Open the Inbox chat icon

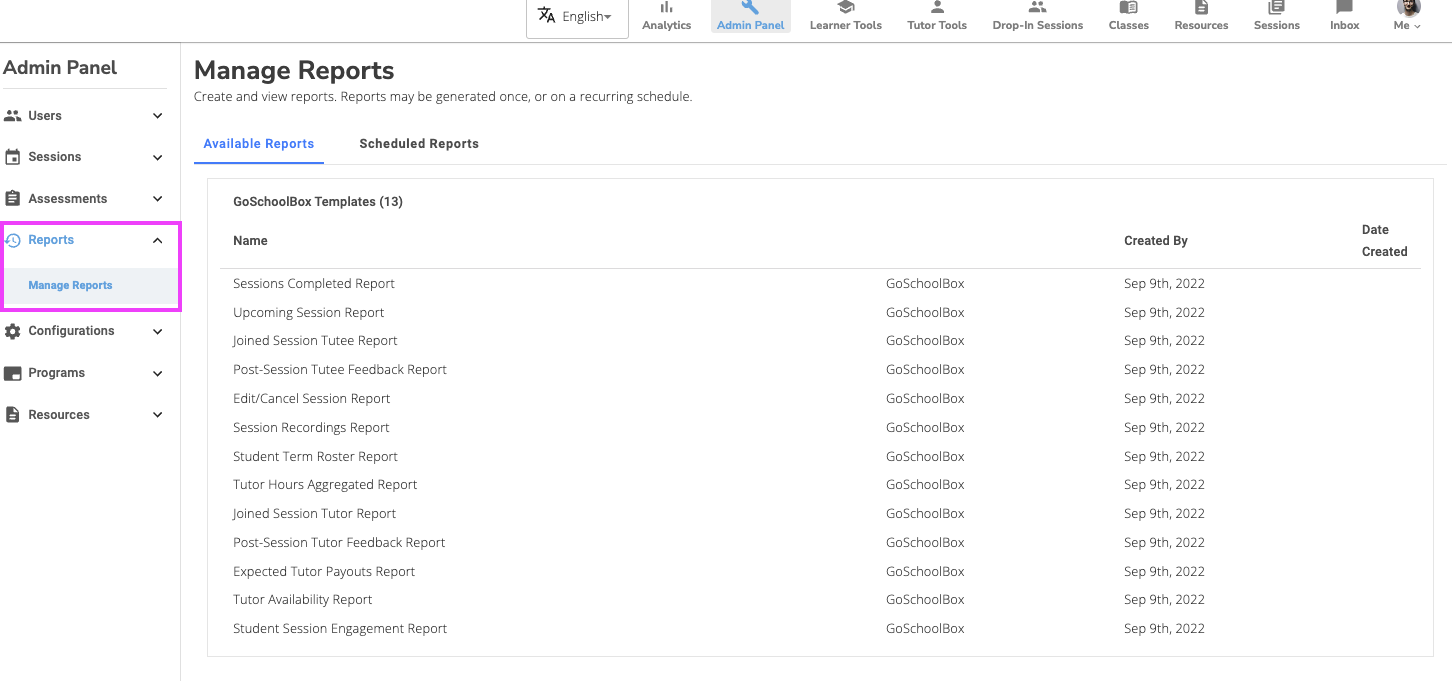pyautogui.click(x=1344, y=8)
